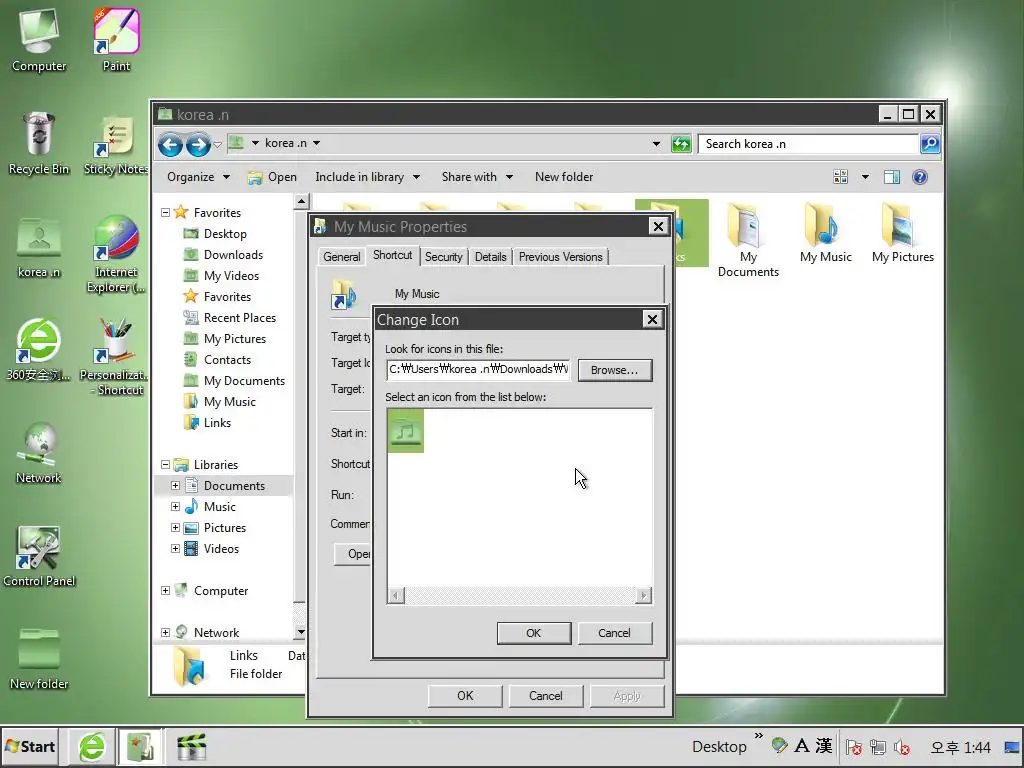Click the search magnifier button
The image size is (1024, 768).
tap(930, 144)
